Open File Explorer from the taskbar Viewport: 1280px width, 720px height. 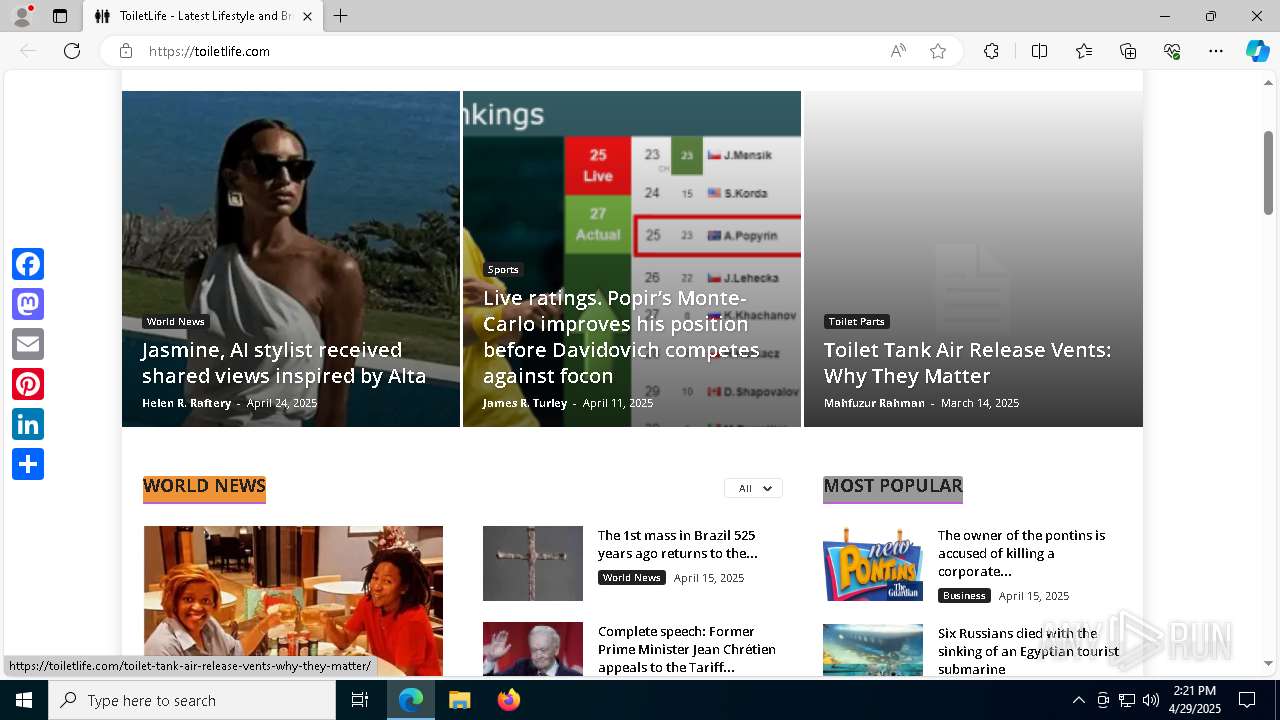tap(459, 700)
